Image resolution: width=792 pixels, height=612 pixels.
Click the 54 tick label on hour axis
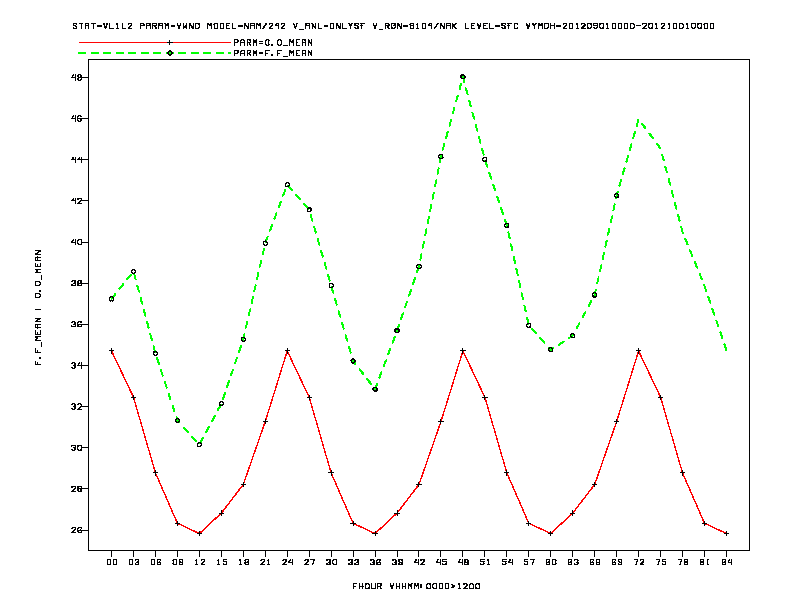pyautogui.click(x=507, y=562)
